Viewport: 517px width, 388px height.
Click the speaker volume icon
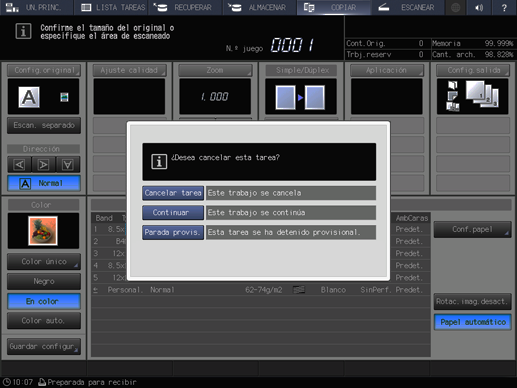tap(479, 7)
